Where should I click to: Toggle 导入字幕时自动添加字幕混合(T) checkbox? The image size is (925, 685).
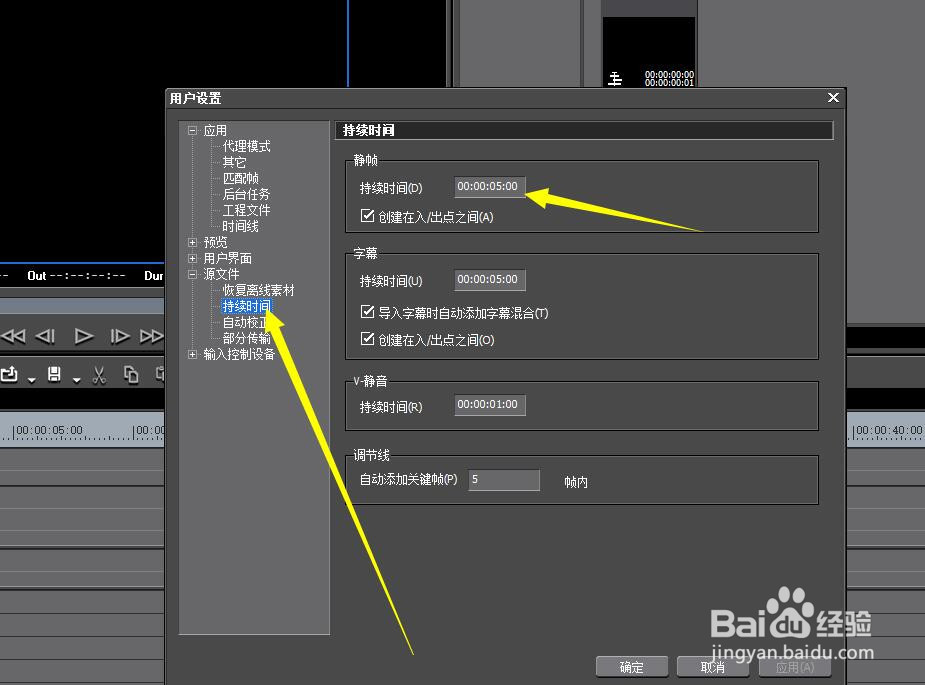tap(367, 312)
